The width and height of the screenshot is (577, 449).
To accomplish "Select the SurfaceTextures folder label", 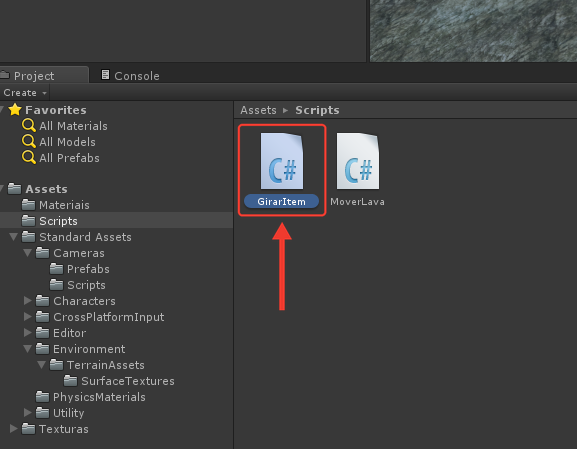I will [x=128, y=381].
